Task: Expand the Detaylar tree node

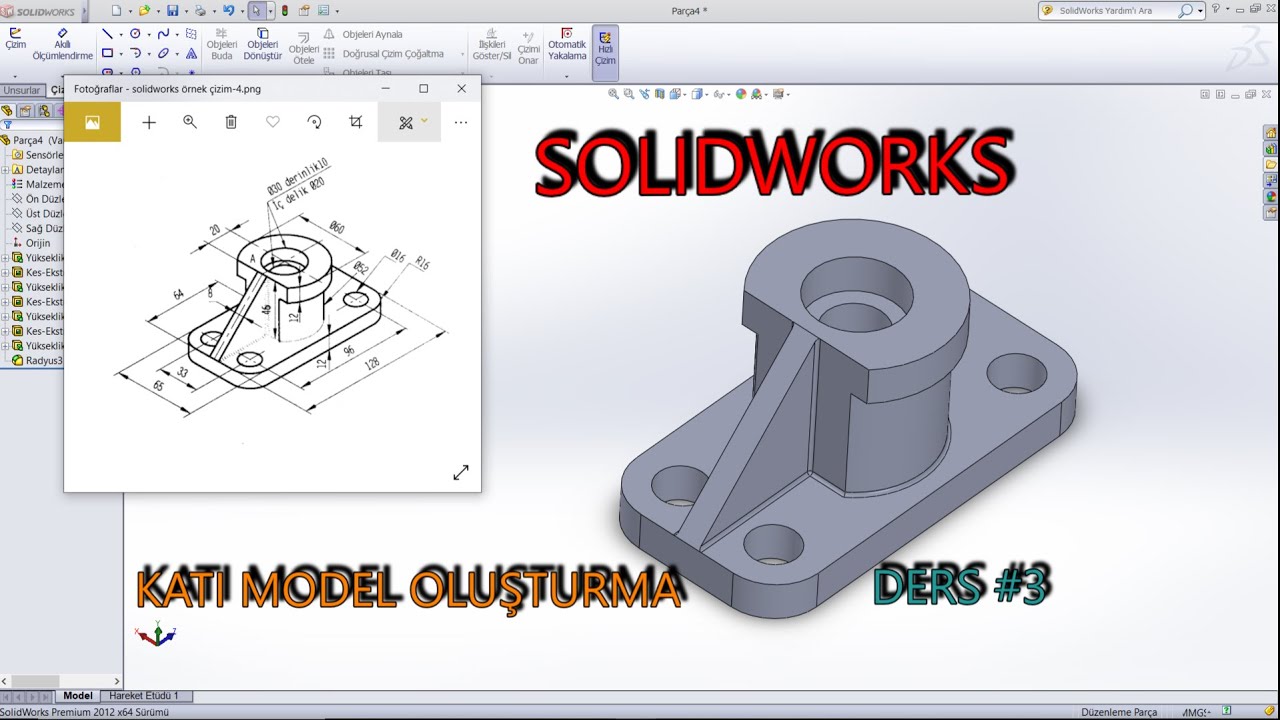Action: (5, 170)
